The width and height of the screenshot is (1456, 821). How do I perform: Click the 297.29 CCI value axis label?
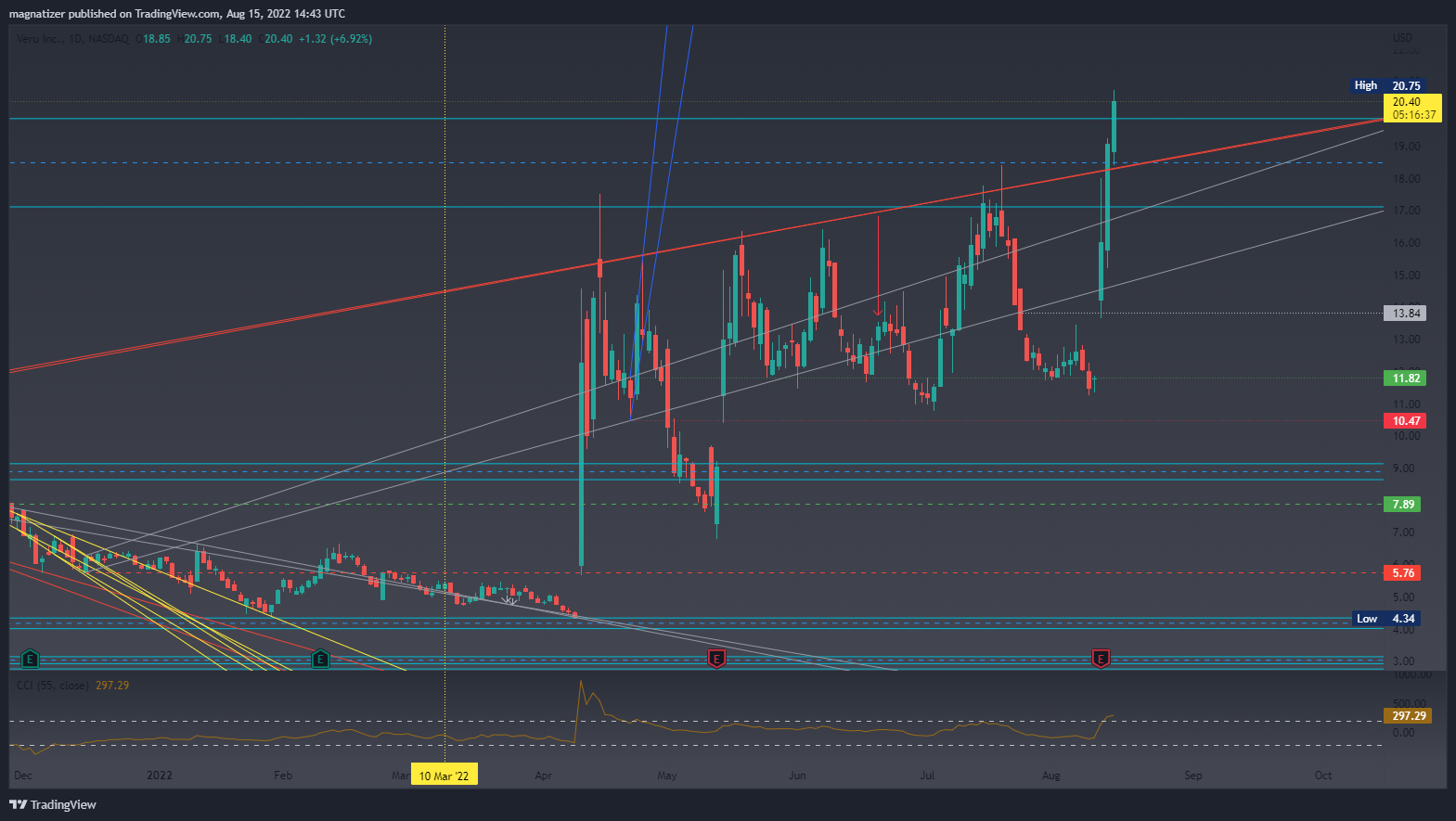click(x=1408, y=716)
